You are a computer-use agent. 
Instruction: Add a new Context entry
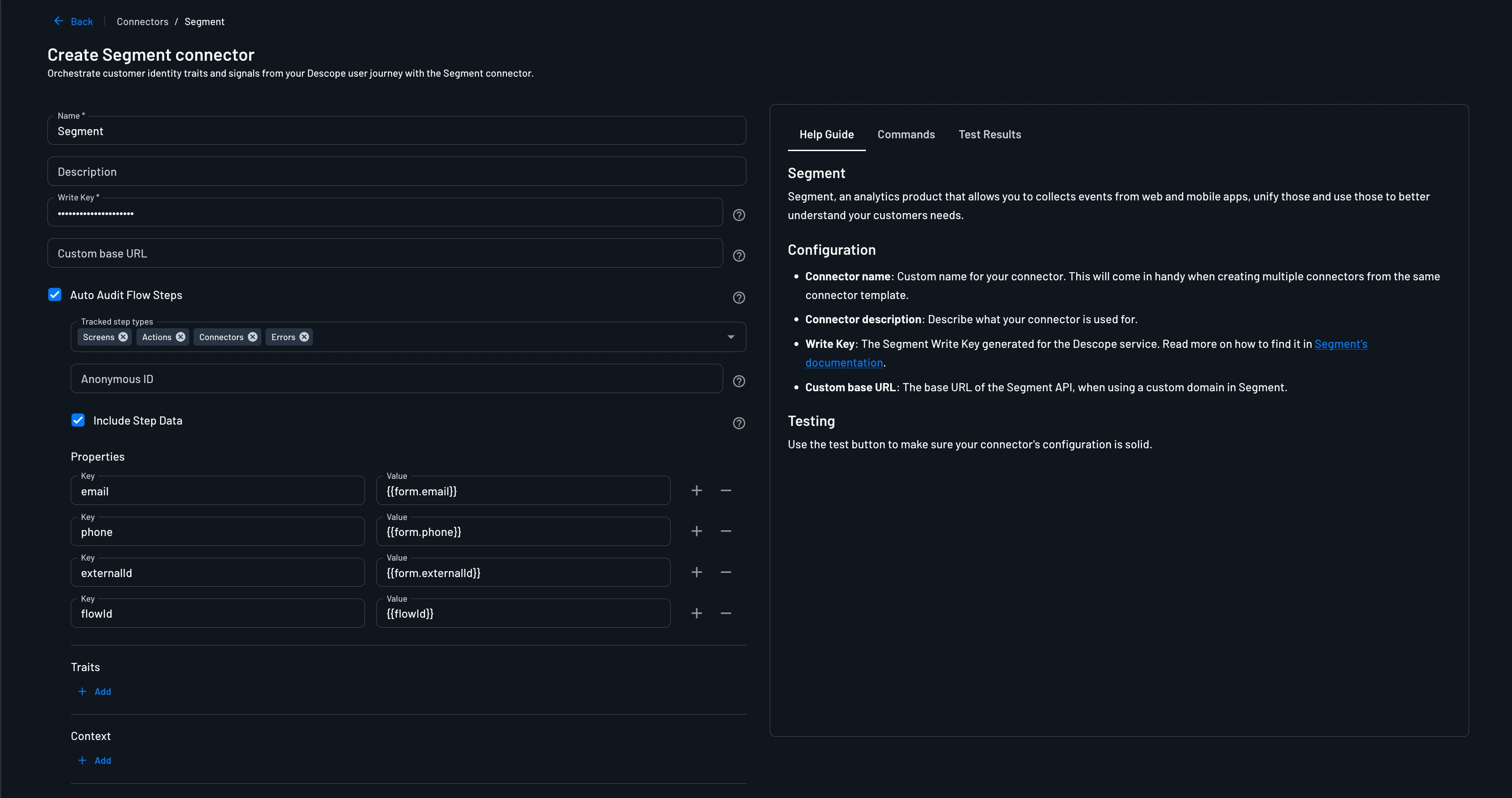(x=94, y=761)
